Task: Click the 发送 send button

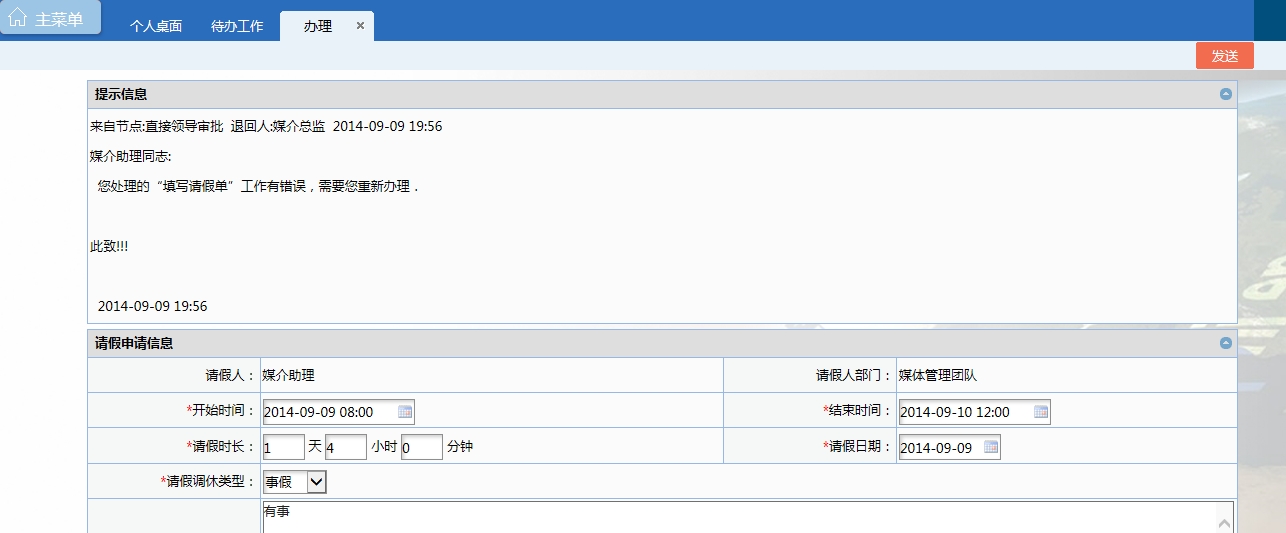Action: click(1225, 56)
